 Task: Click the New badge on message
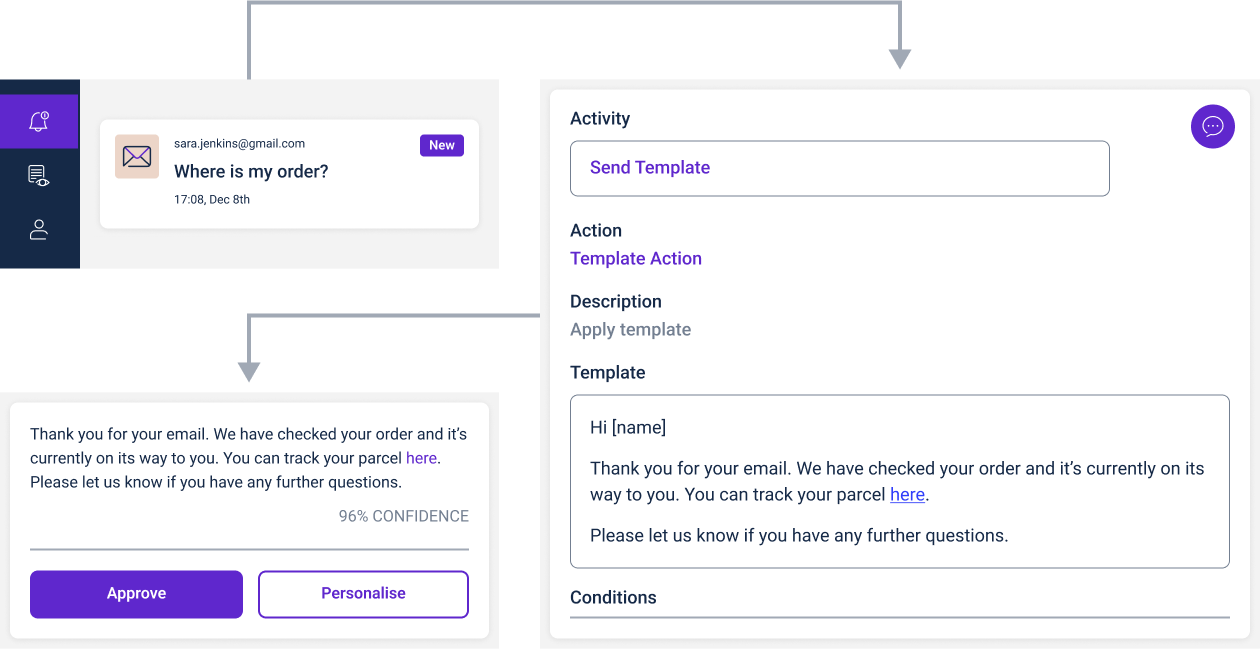[x=442, y=145]
